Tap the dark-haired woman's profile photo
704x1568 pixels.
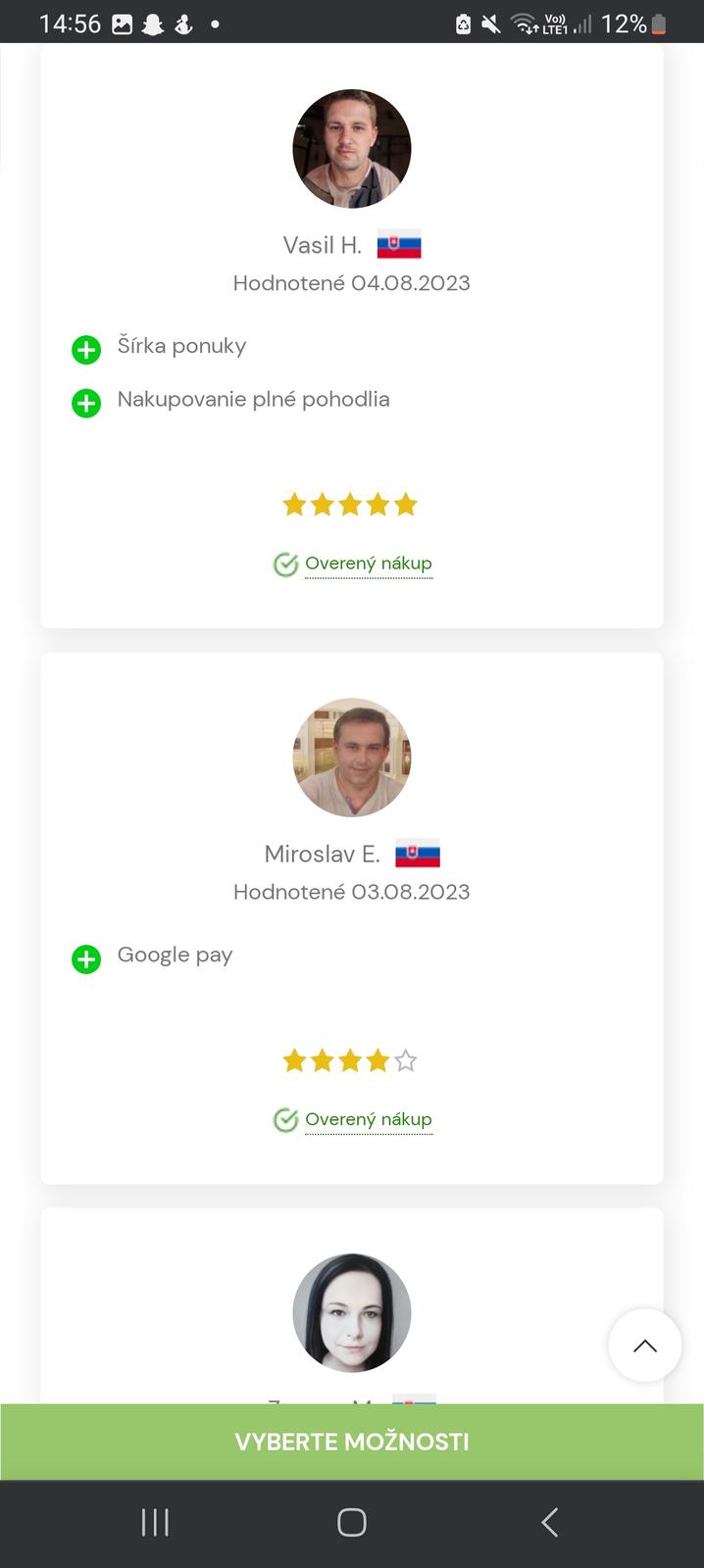click(352, 1313)
